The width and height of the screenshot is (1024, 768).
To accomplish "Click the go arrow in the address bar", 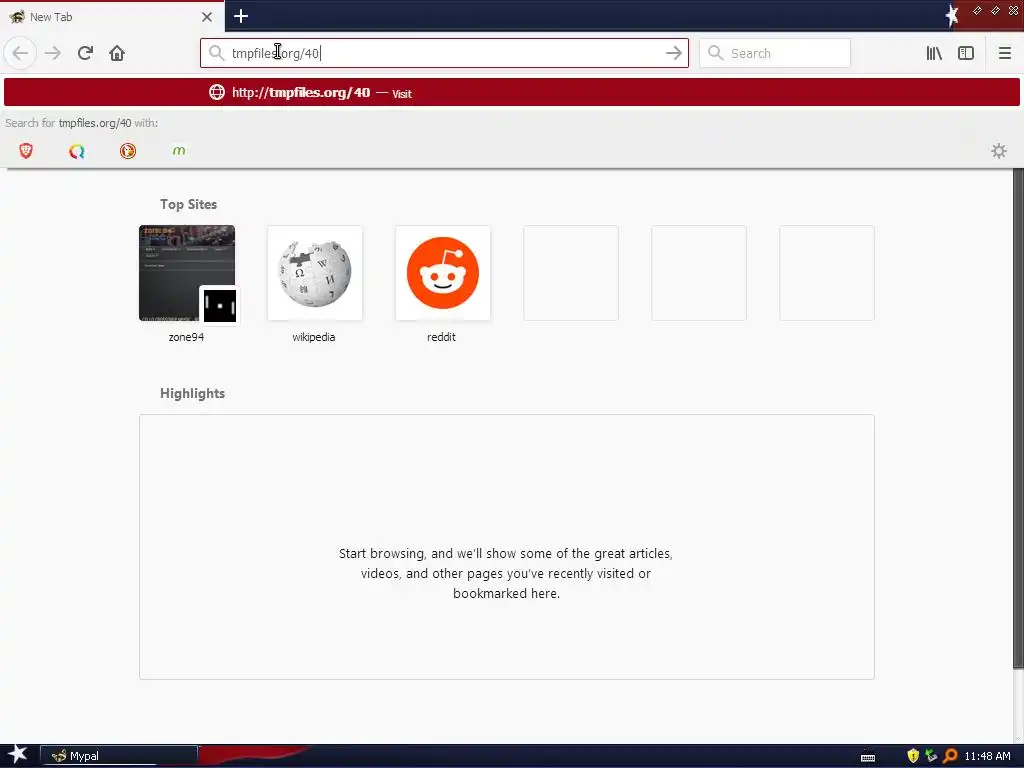I will 673,53.
